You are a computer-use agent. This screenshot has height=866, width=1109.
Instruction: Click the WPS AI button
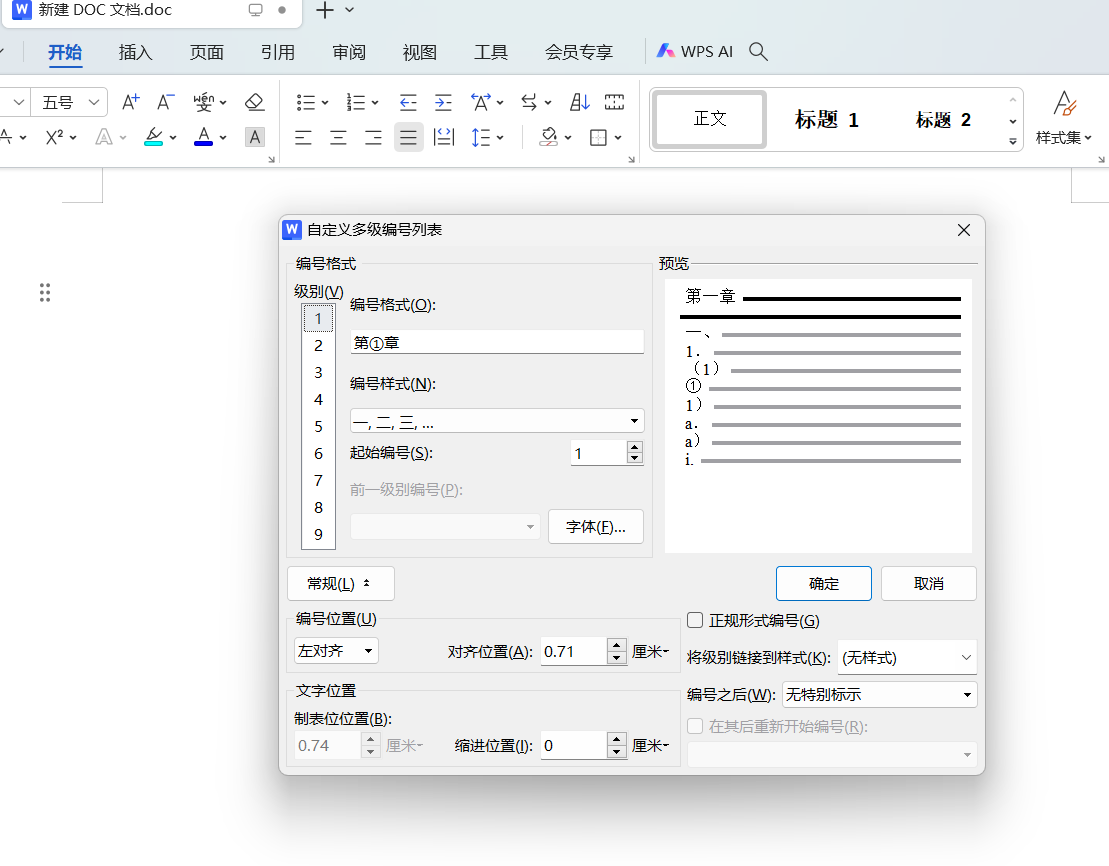coord(695,51)
